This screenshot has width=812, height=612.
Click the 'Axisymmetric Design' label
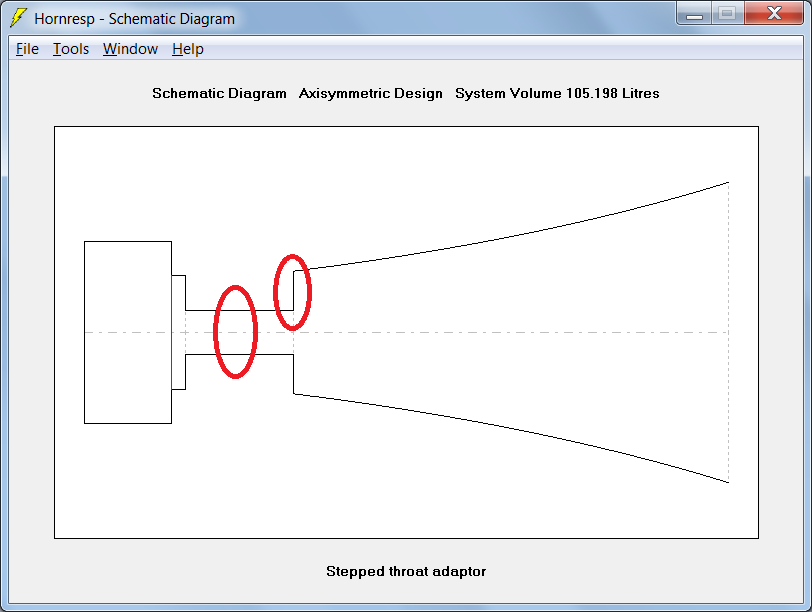coord(371,93)
